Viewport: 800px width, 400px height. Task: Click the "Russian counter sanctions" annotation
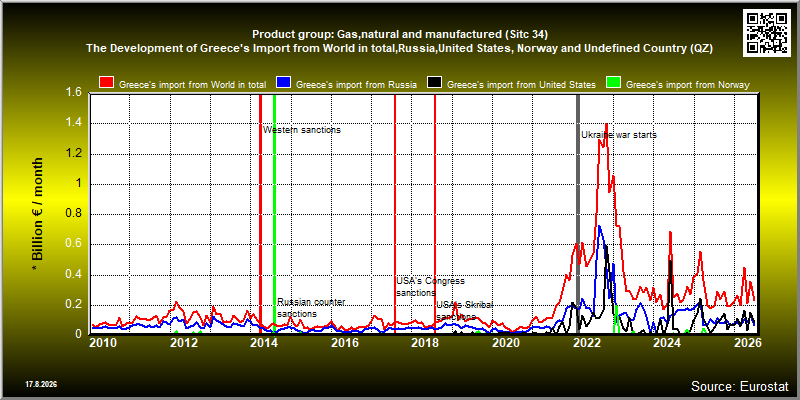point(311,308)
